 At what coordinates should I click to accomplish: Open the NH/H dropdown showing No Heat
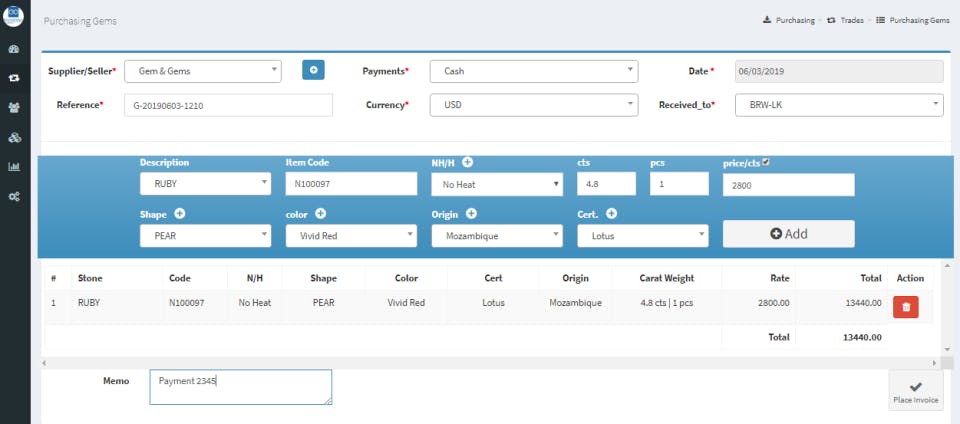497,184
